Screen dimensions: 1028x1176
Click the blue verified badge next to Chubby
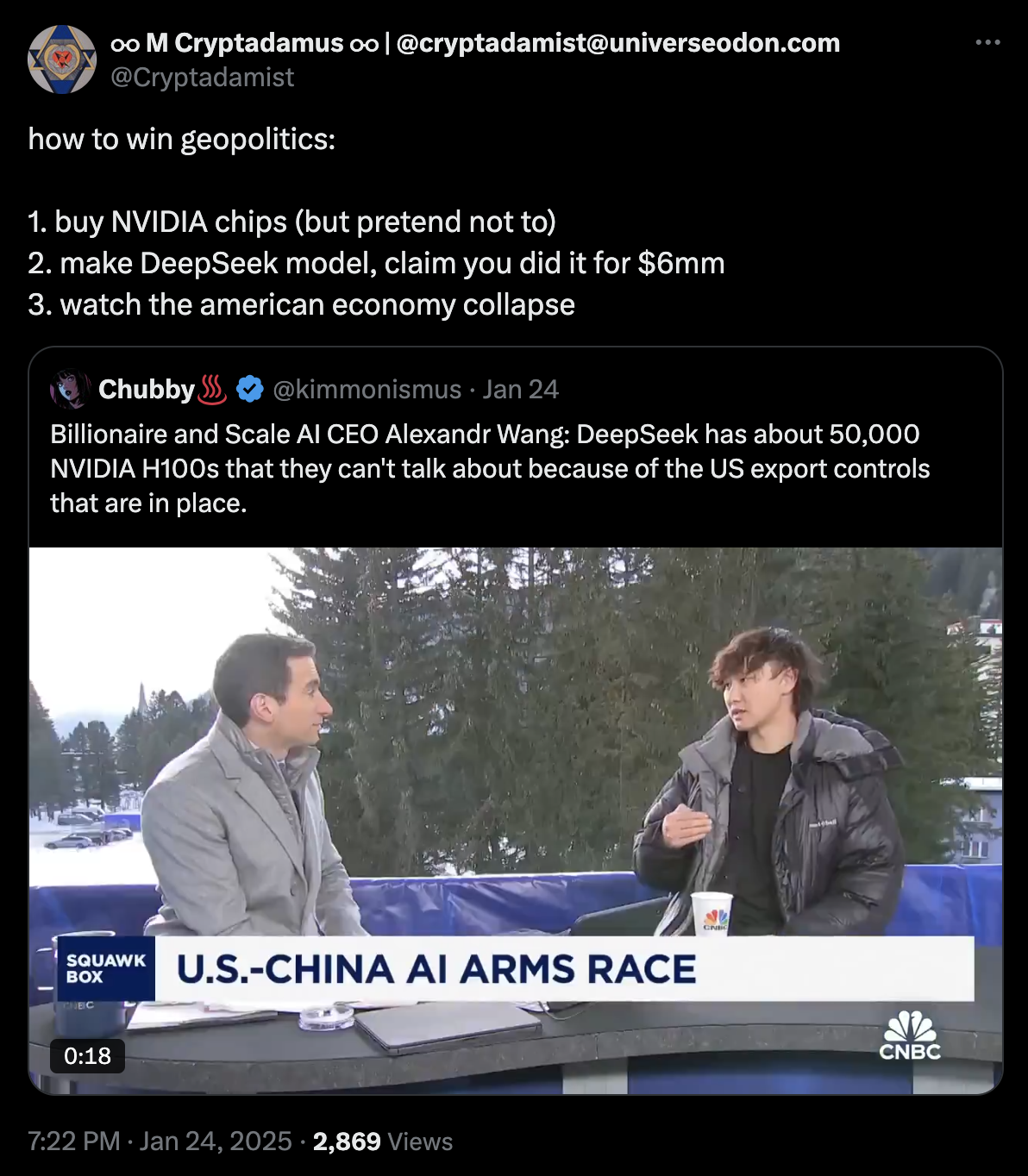250,390
